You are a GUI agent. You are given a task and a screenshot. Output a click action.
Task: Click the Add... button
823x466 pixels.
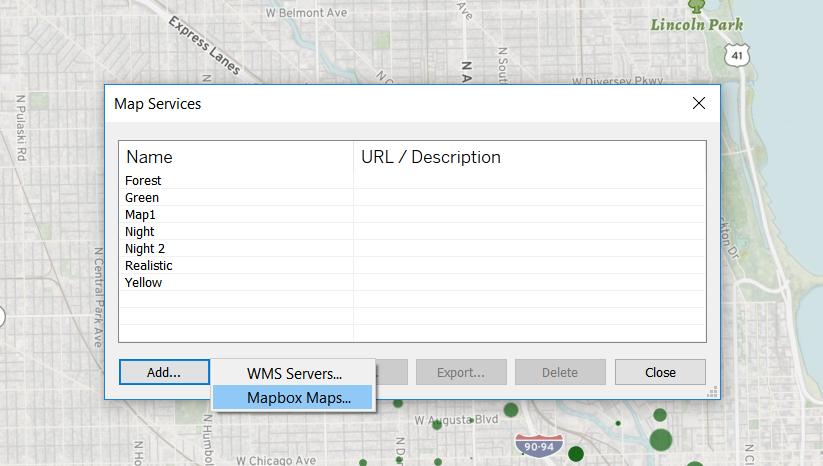(164, 372)
